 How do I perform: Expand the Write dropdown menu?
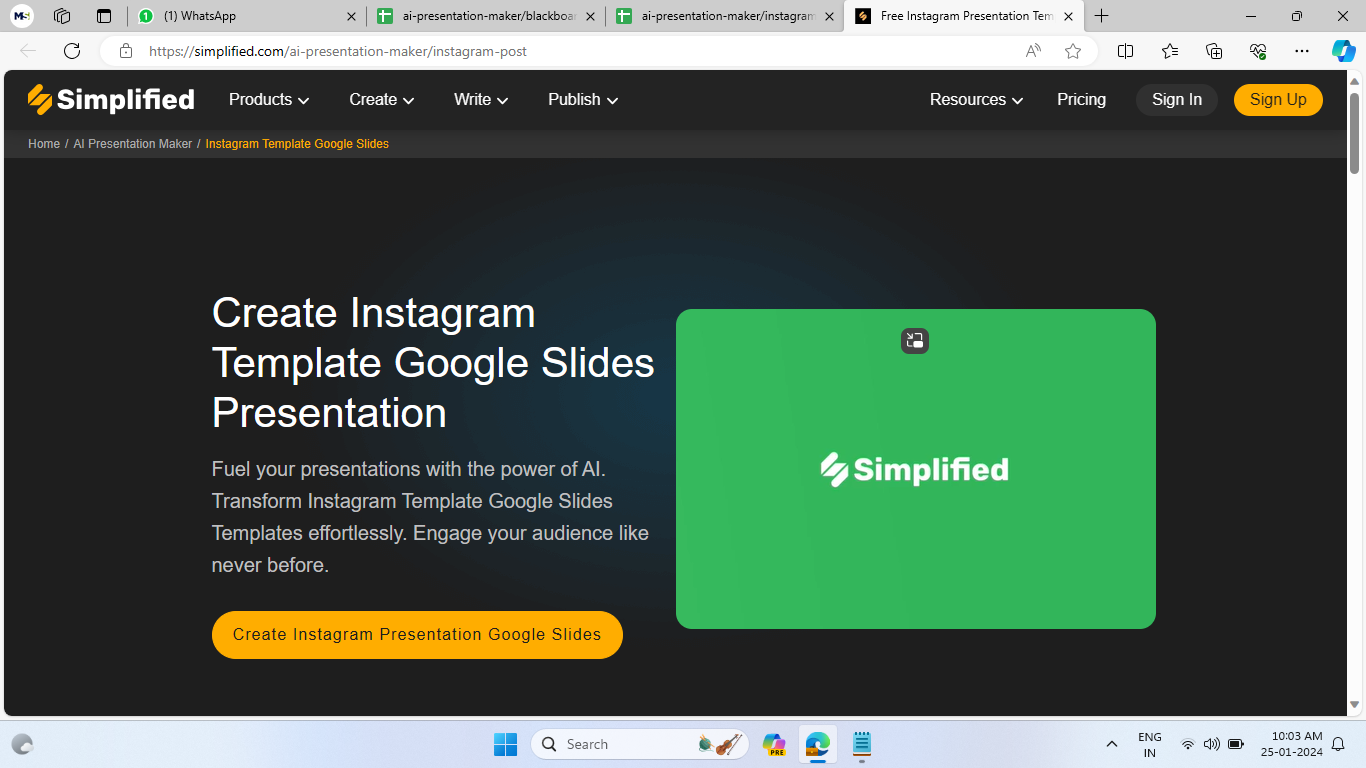(x=481, y=99)
